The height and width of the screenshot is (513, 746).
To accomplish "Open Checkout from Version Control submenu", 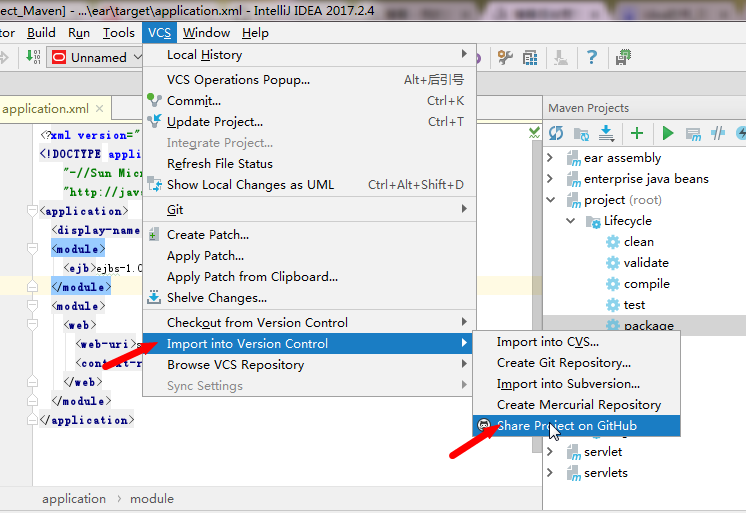I will (309, 322).
